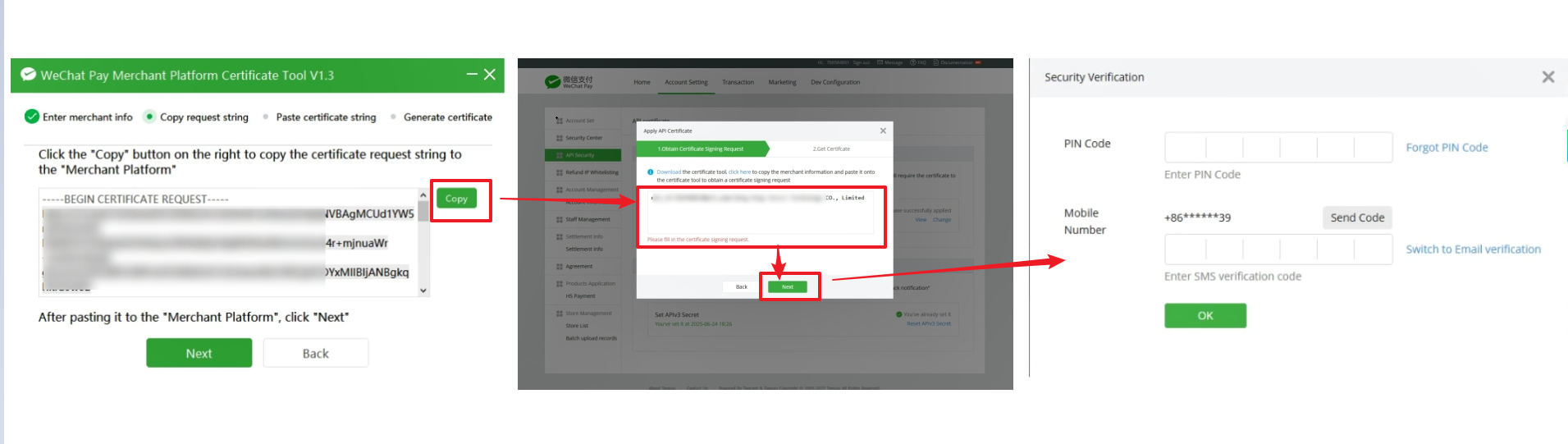Click the View link behind the dialog
The image size is (1568, 444).
pyautogui.click(x=921, y=219)
